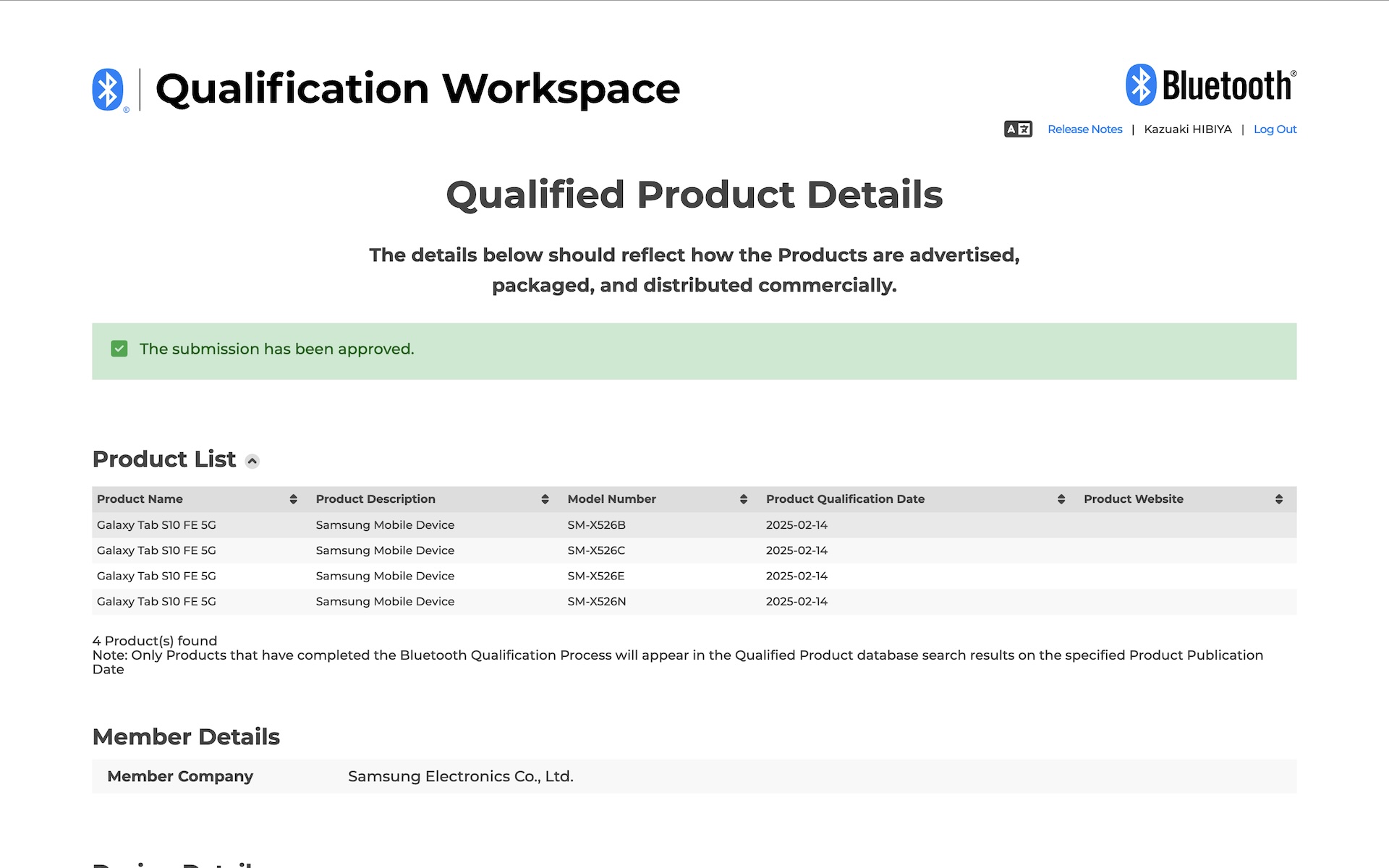Select the SM-X526E product row
Viewport: 1389px width, 868px height.
tap(596, 576)
